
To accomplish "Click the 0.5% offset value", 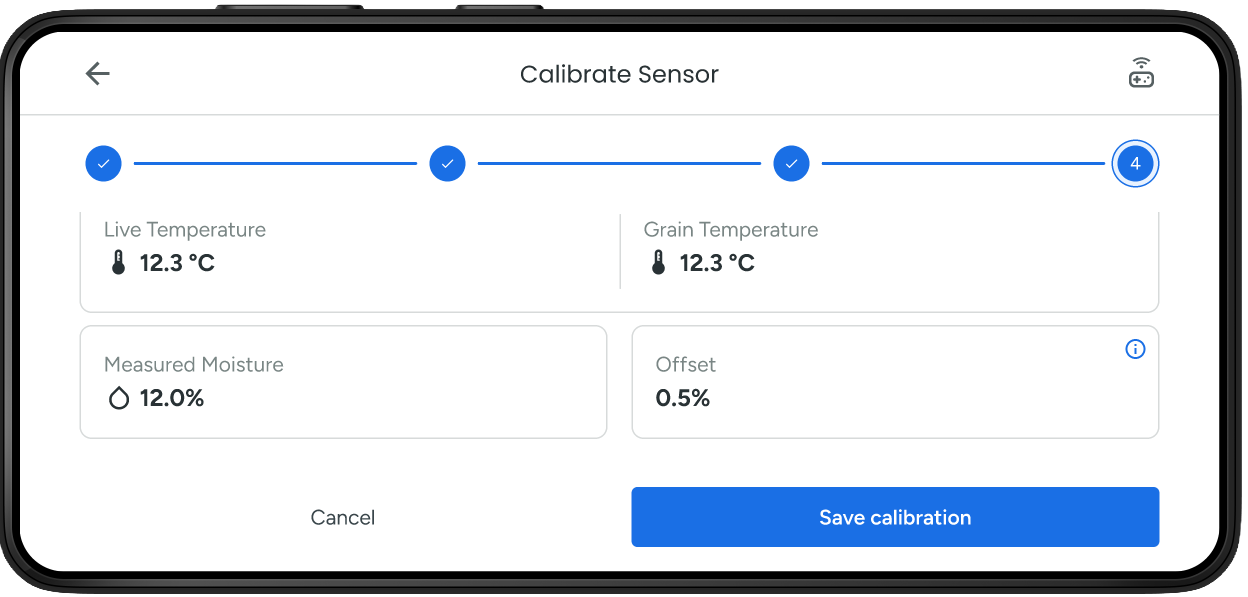I will click(683, 398).
